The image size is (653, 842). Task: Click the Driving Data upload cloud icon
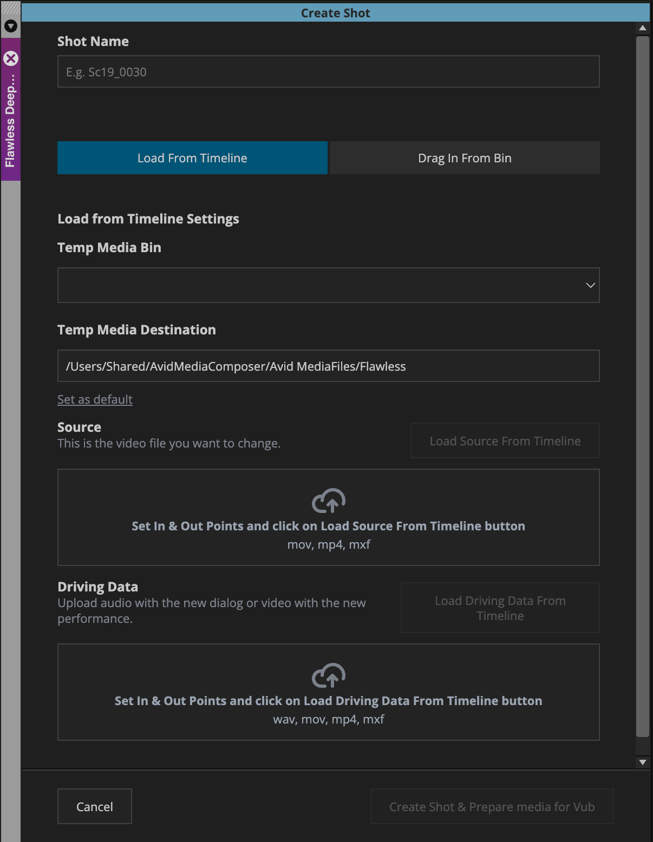pyautogui.click(x=328, y=676)
